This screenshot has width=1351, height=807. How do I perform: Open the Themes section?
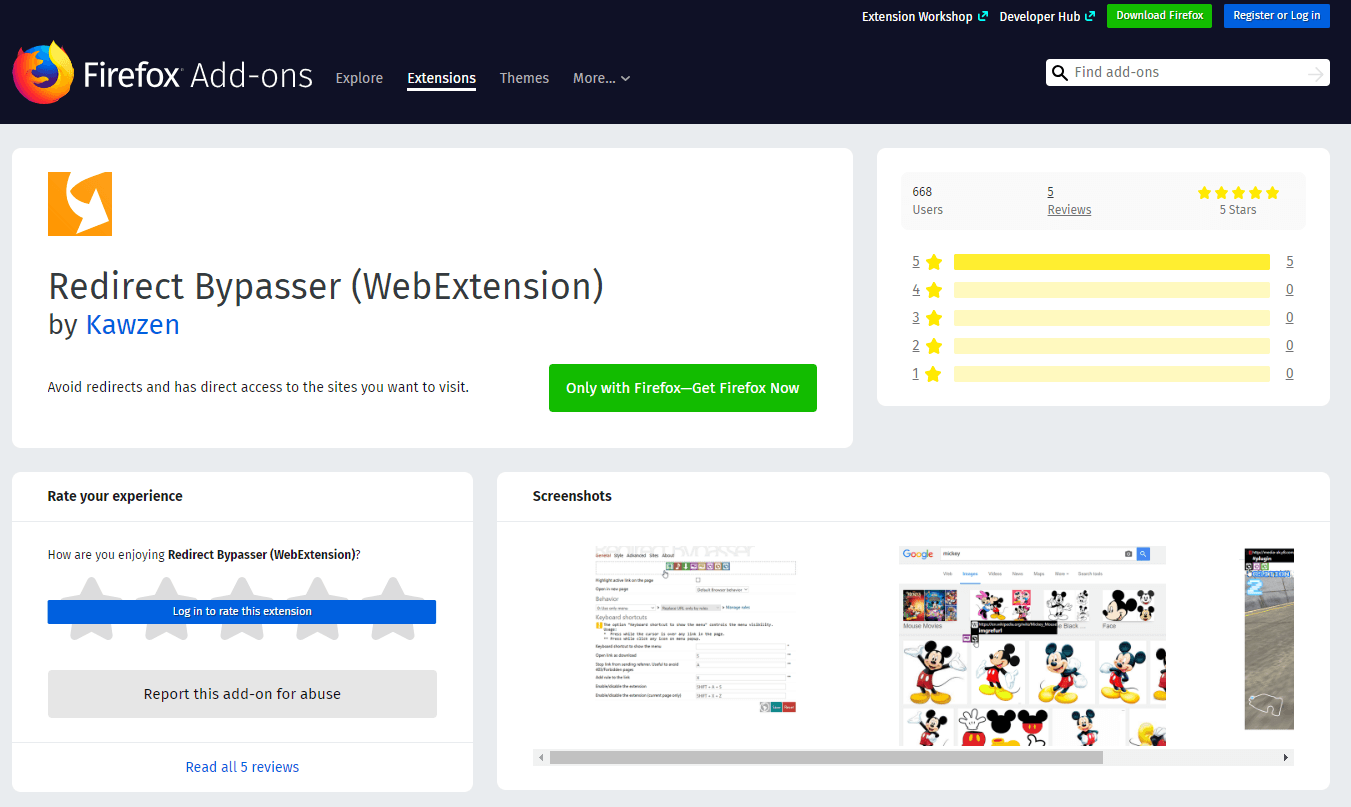pyautogui.click(x=524, y=78)
